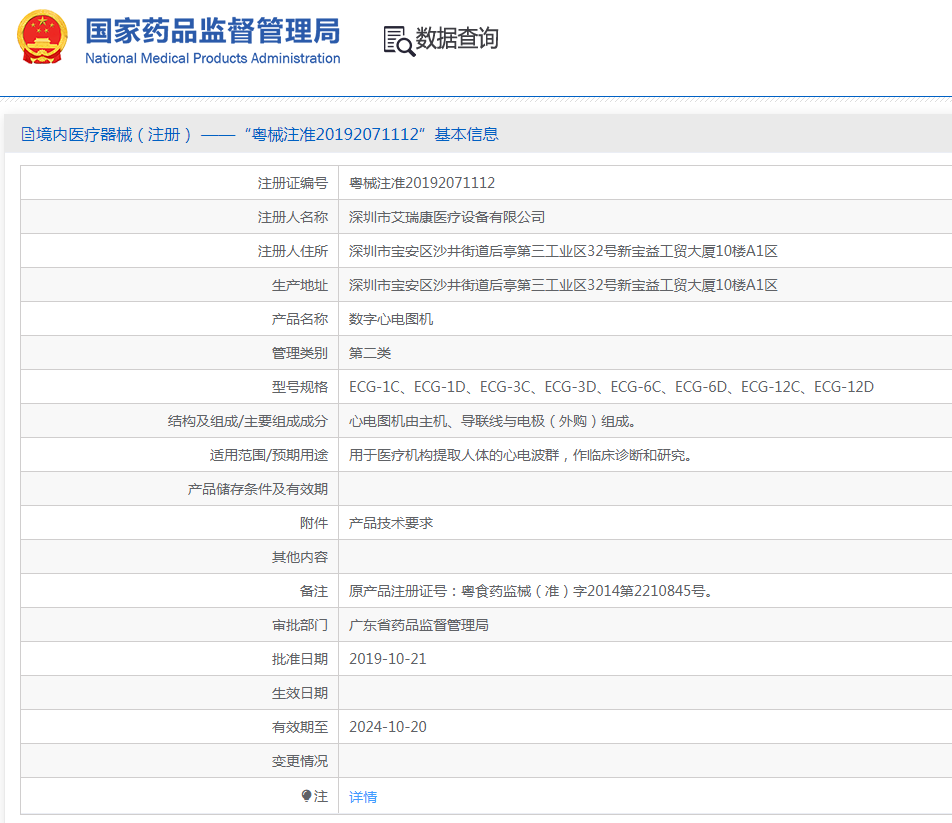This screenshot has width=952, height=823.
Task: Click the 适用范围/预期用途 label
Action: (x=269, y=455)
